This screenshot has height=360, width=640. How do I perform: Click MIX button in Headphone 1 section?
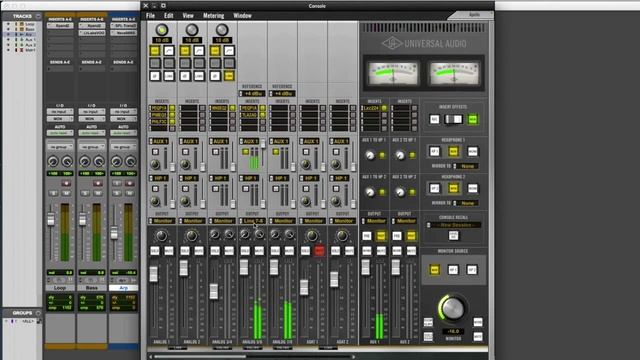tap(453, 151)
